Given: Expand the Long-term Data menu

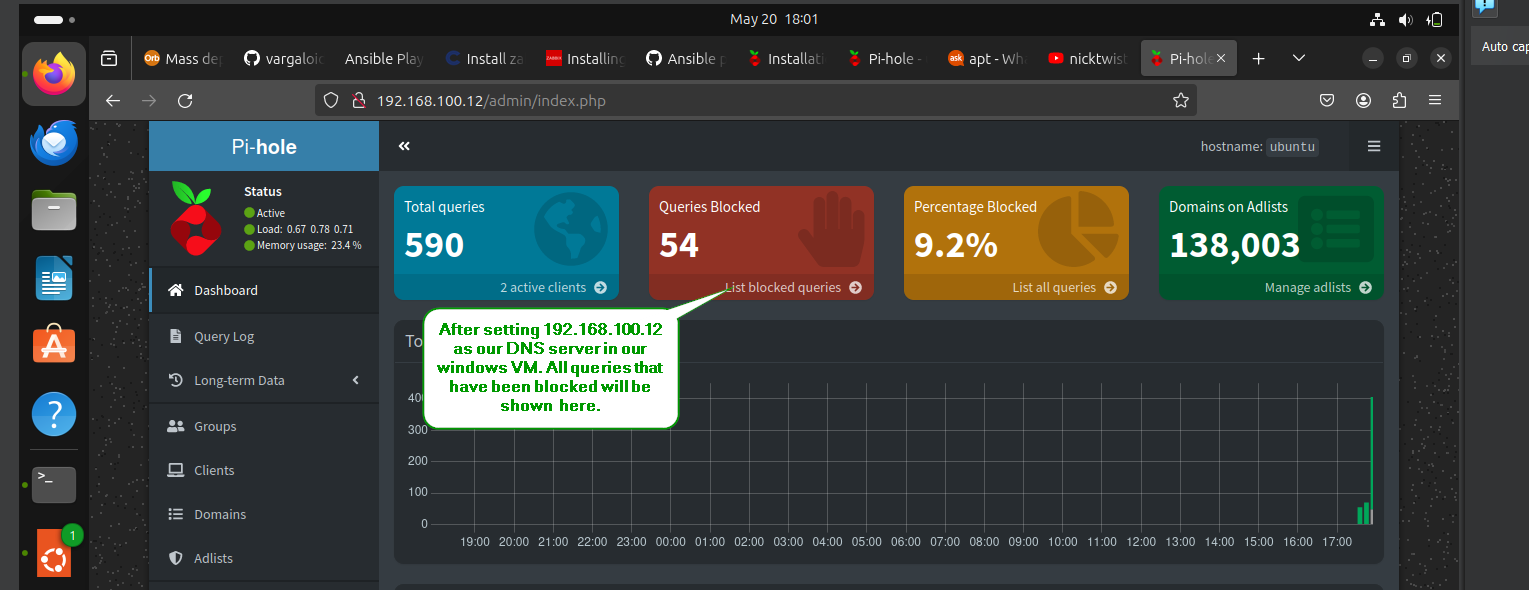Looking at the screenshot, I should coord(264,380).
